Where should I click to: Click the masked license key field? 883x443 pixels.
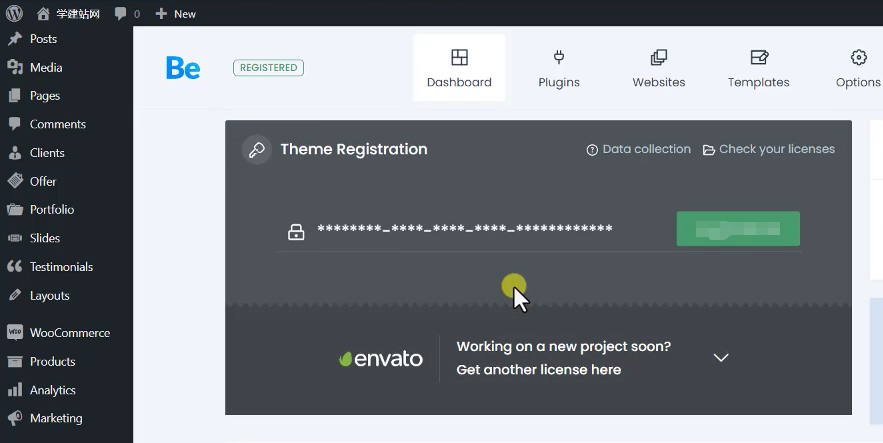(x=465, y=229)
